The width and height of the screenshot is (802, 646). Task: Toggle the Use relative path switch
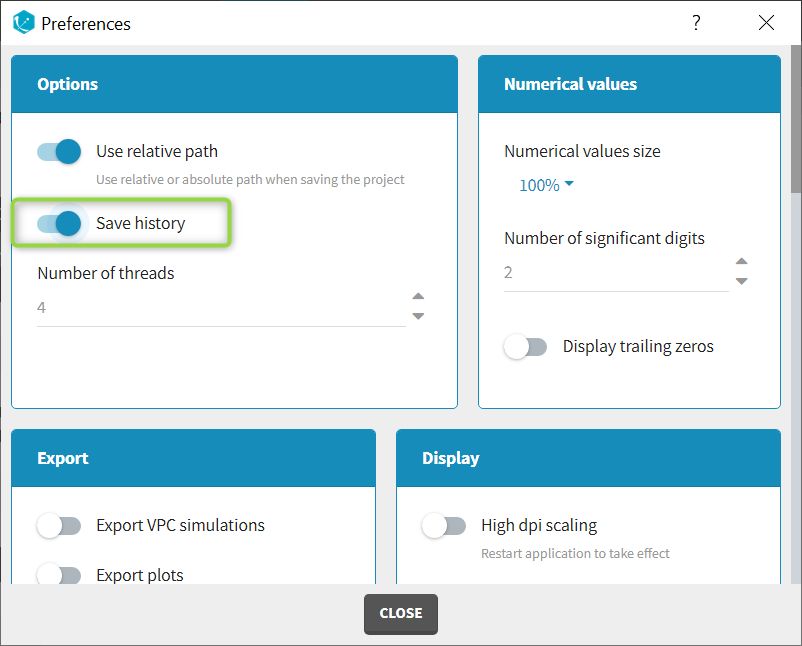tap(59, 152)
